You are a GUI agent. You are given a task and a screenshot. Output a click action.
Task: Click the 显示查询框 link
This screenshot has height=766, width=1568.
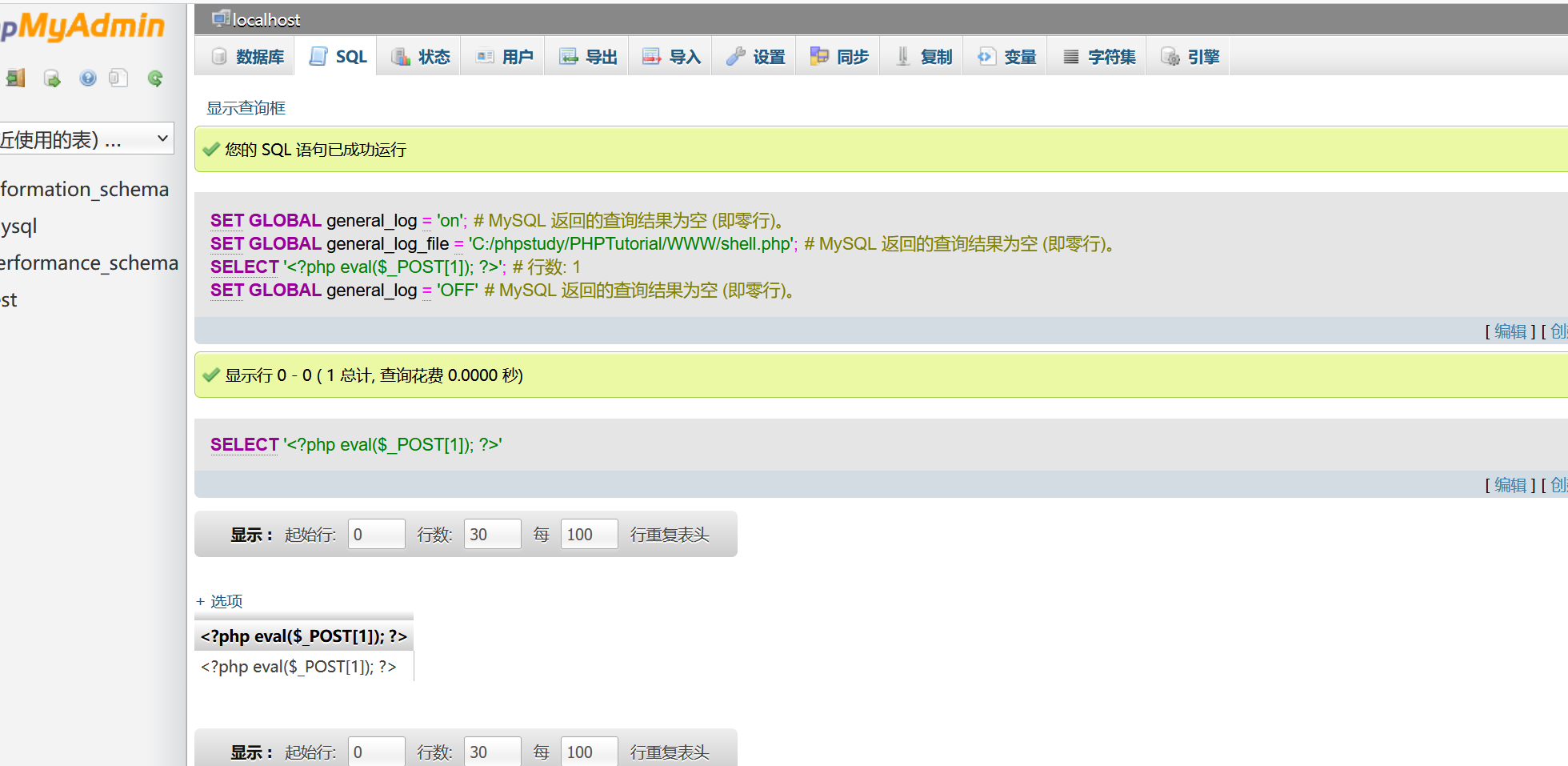pos(246,107)
